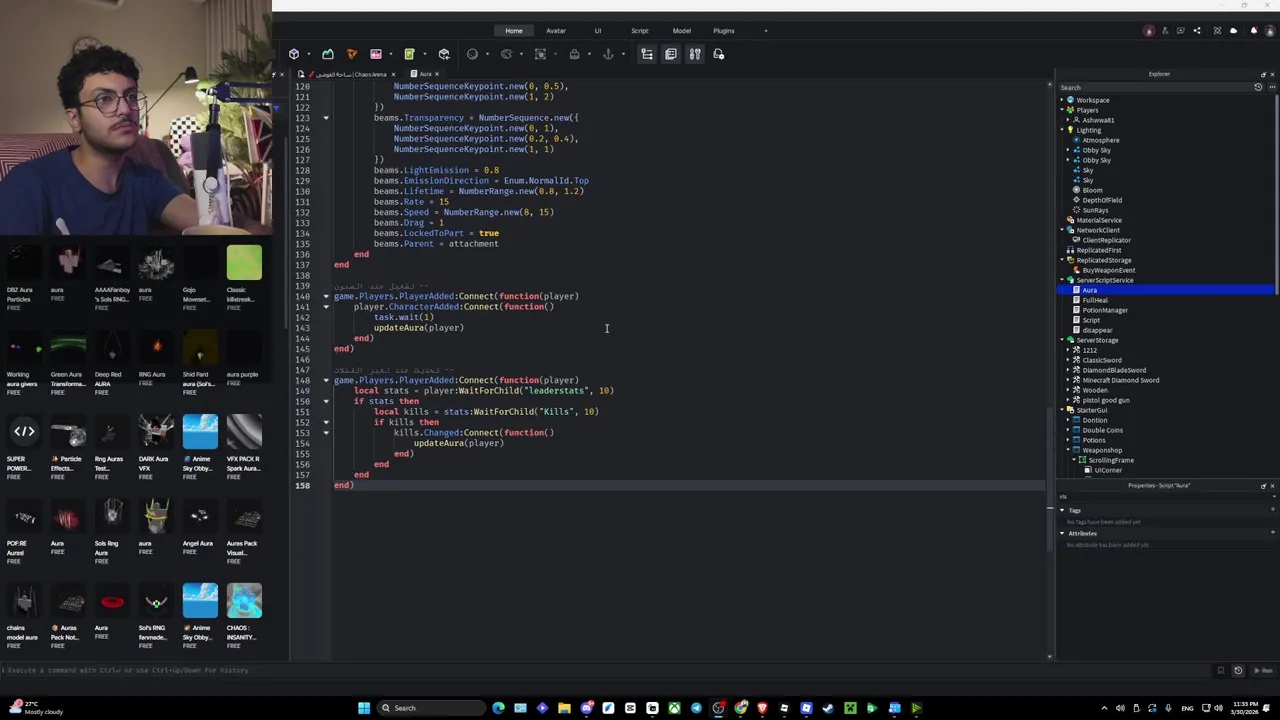Switch to the Avatar ribbon tab
1280x720 pixels.
tap(556, 31)
